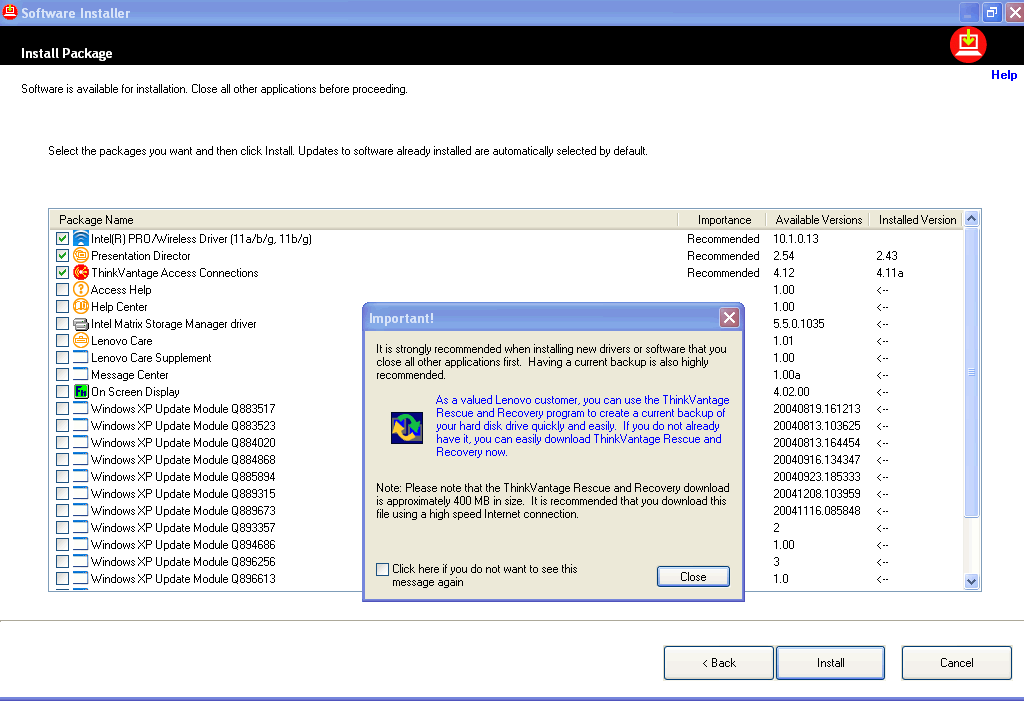Check the Lenovo Care package

tap(63, 340)
